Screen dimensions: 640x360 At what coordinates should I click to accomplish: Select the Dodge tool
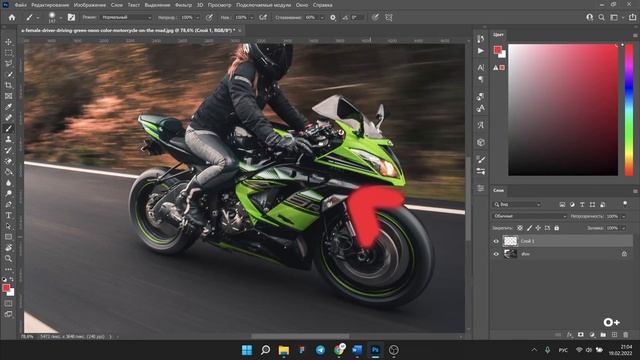pos(8,193)
